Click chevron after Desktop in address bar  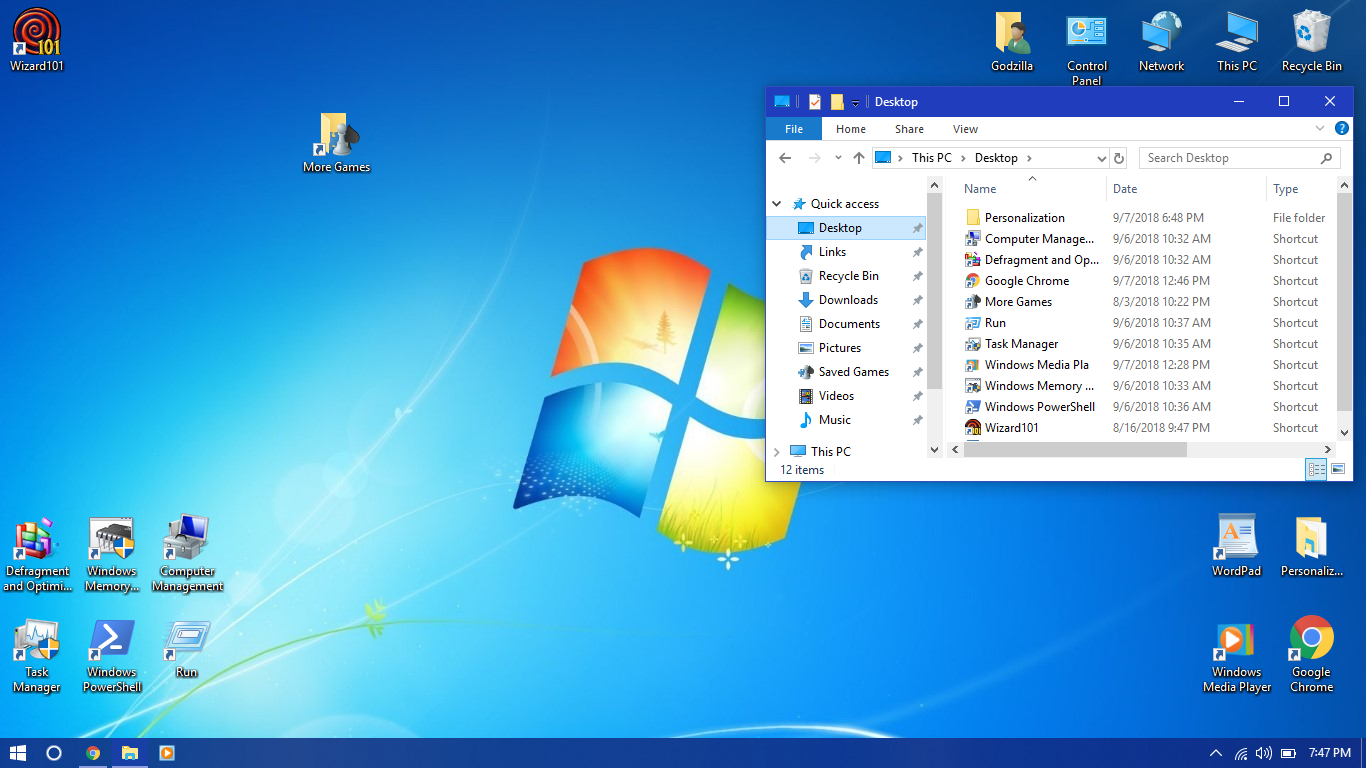tap(1029, 158)
